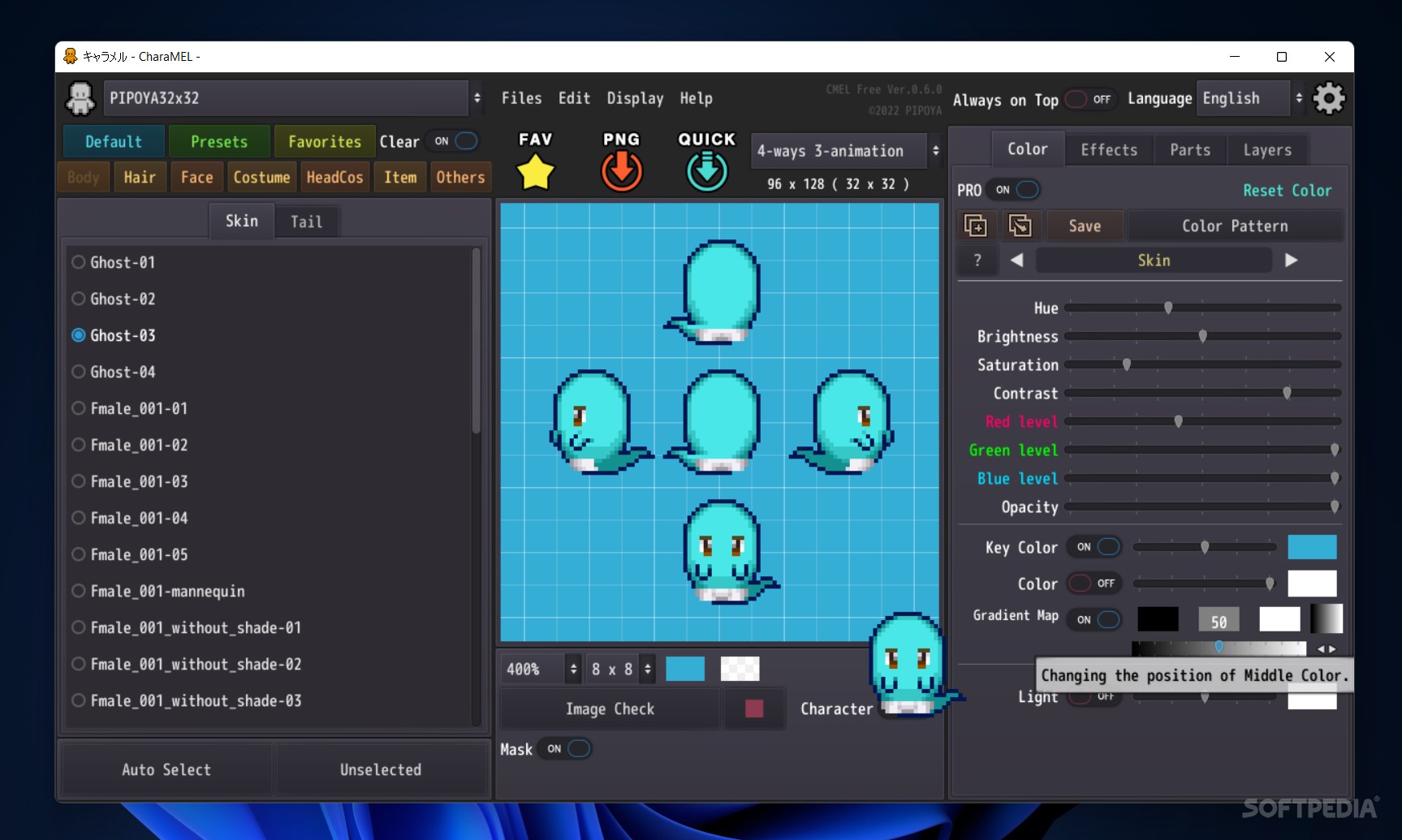1402x840 pixels.
Task: Select the Ghost-04 radio button
Action: (79, 372)
